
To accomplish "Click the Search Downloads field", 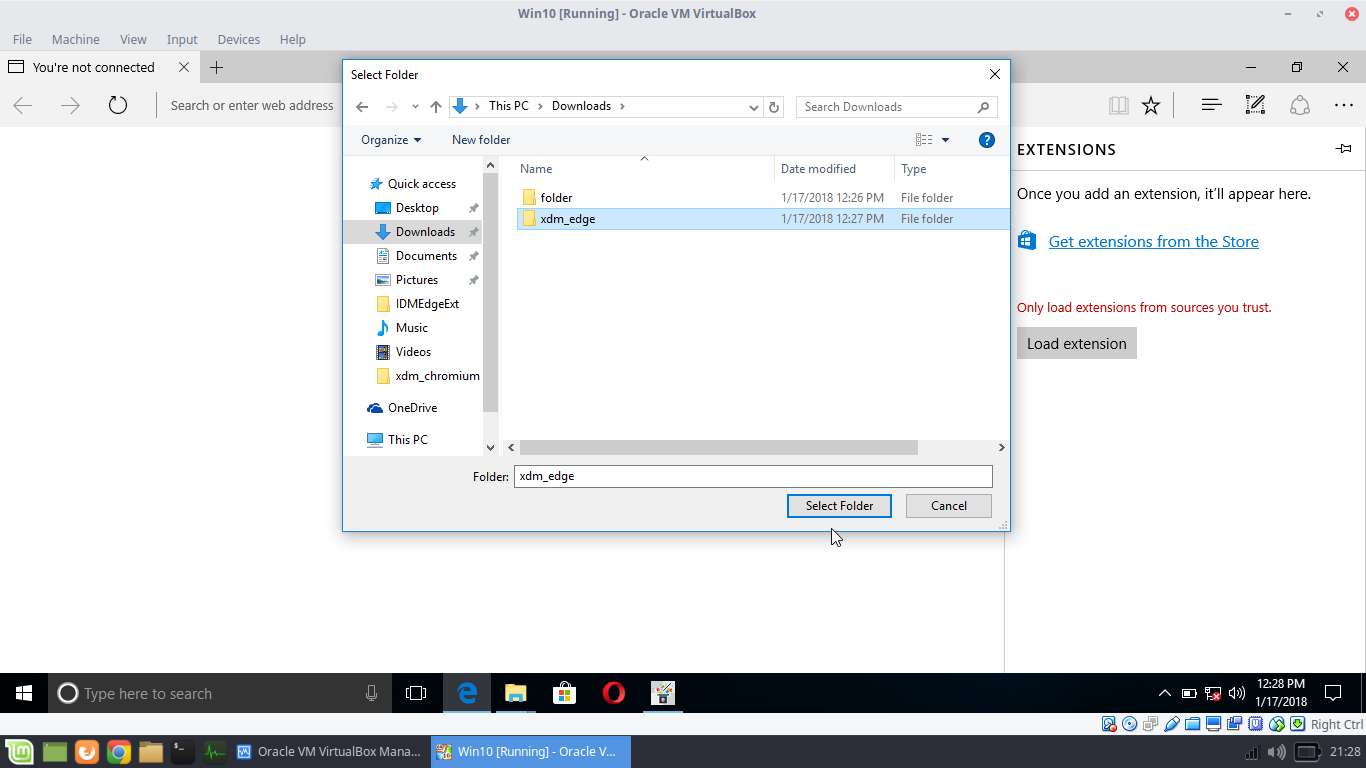I will 886,107.
